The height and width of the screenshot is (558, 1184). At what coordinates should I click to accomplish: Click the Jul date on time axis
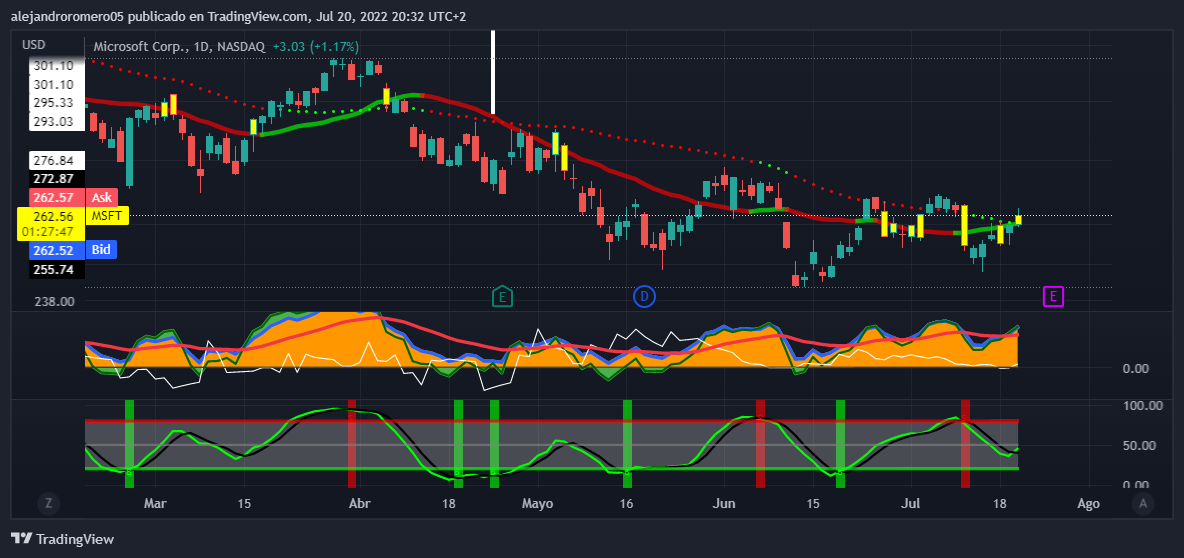pyautogui.click(x=912, y=503)
